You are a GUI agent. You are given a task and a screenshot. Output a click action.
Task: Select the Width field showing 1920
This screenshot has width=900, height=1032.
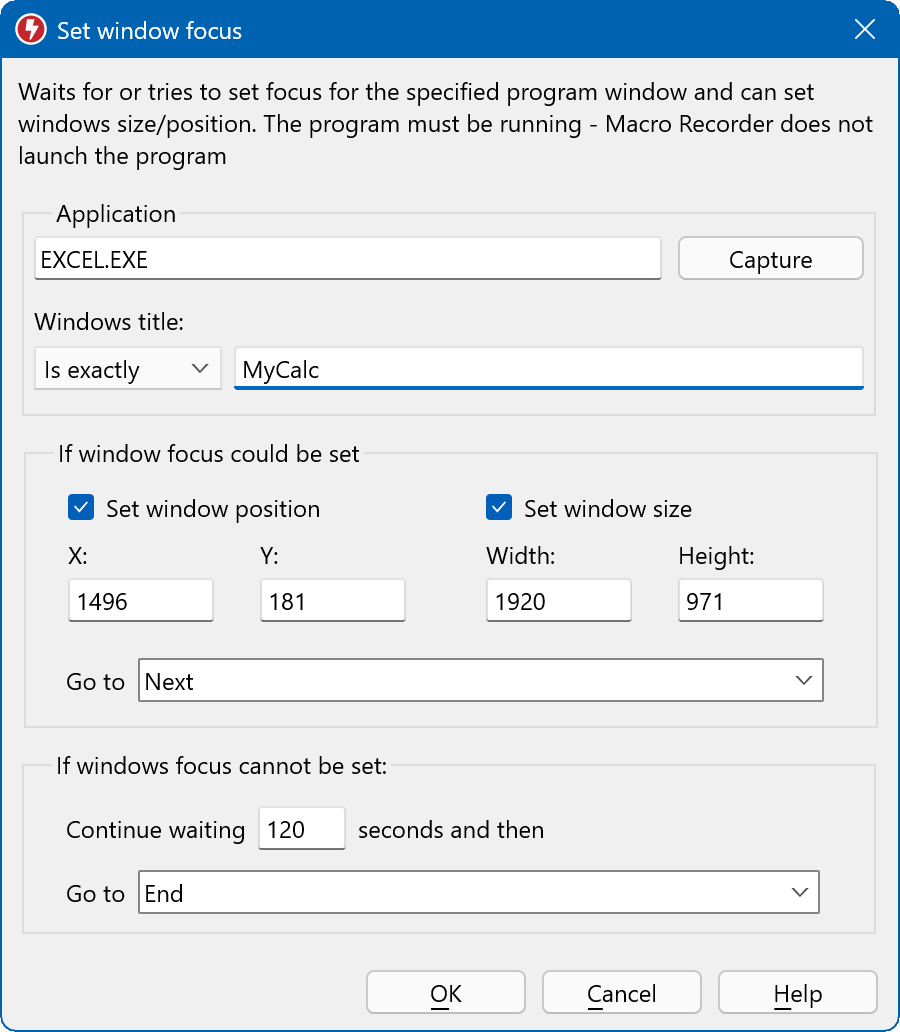pyautogui.click(x=558, y=600)
